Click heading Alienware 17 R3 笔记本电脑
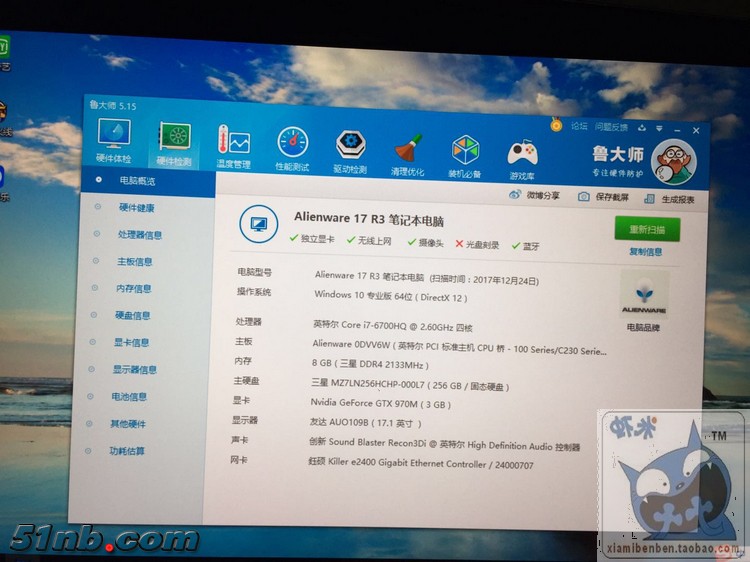 (x=369, y=220)
